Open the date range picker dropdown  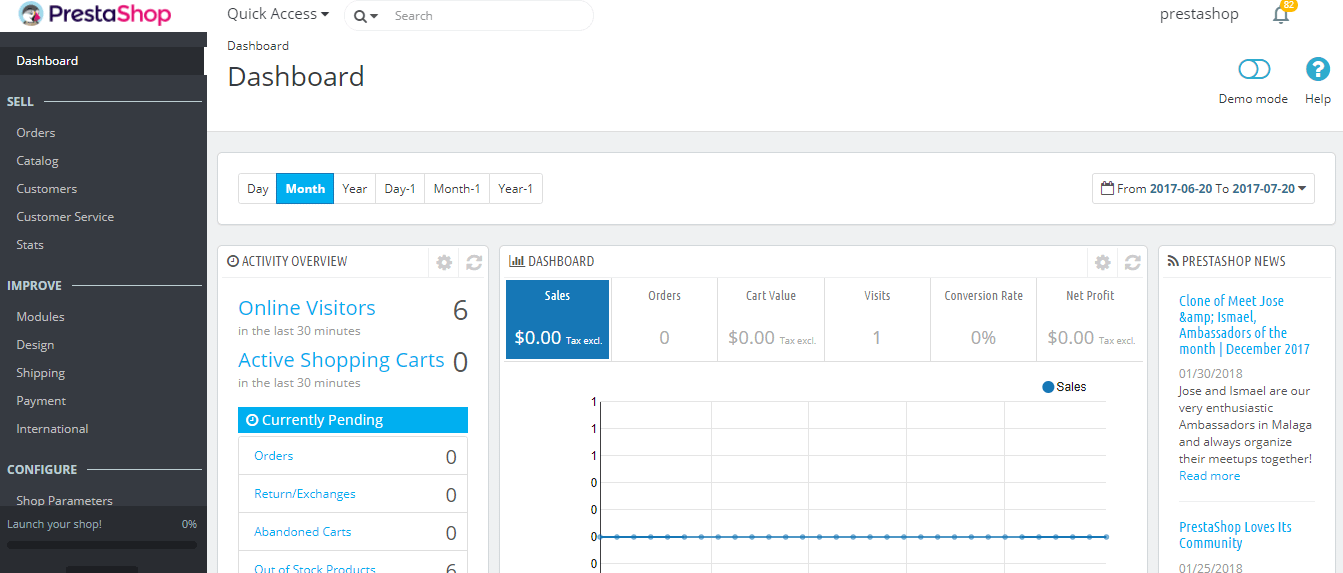click(1203, 188)
